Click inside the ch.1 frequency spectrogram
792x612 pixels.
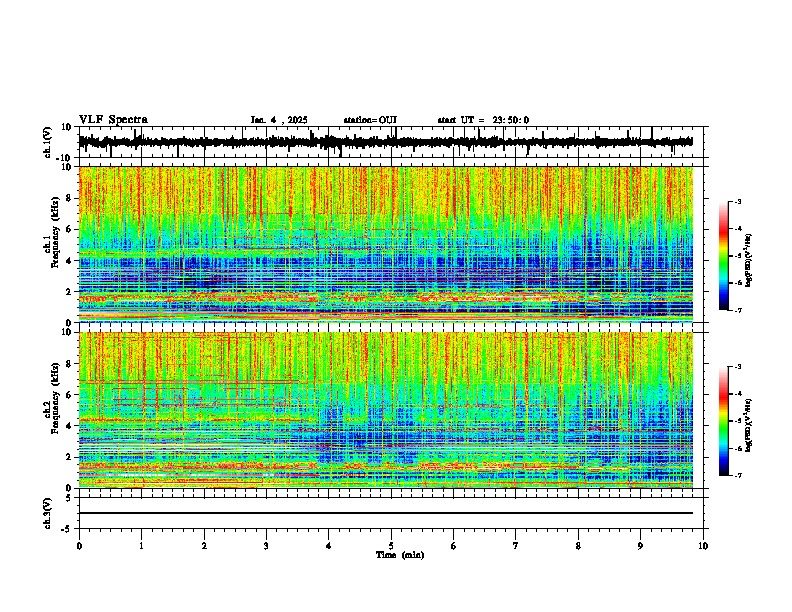pos(386,244)
